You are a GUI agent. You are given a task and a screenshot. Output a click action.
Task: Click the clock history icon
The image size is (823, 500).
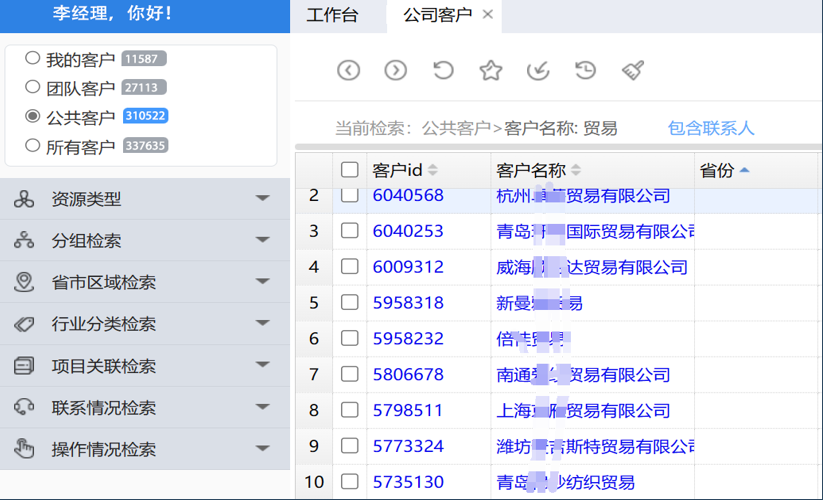click(585, 70)
